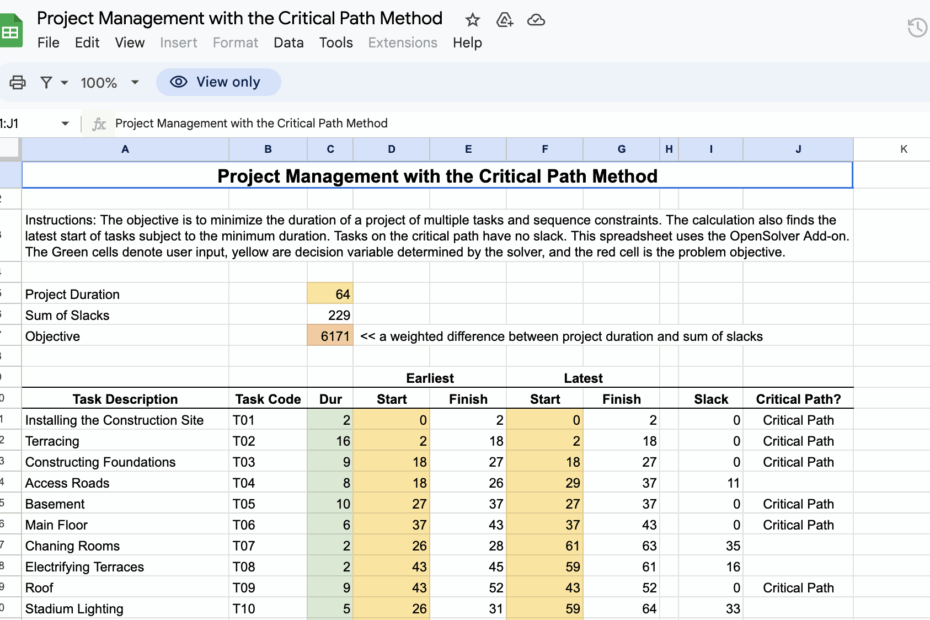
Task: Select column header J
Action: (797, 148)
